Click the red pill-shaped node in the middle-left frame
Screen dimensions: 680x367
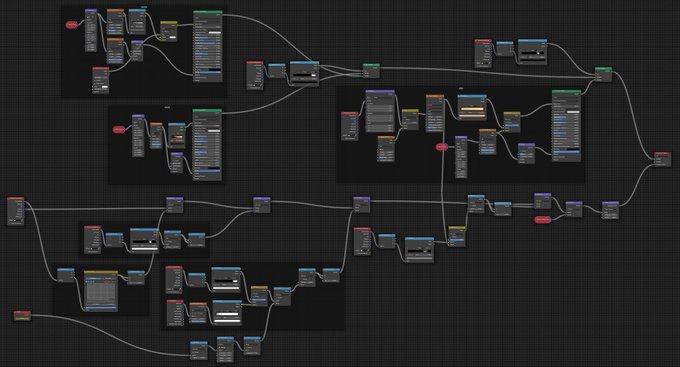point(118,129)
